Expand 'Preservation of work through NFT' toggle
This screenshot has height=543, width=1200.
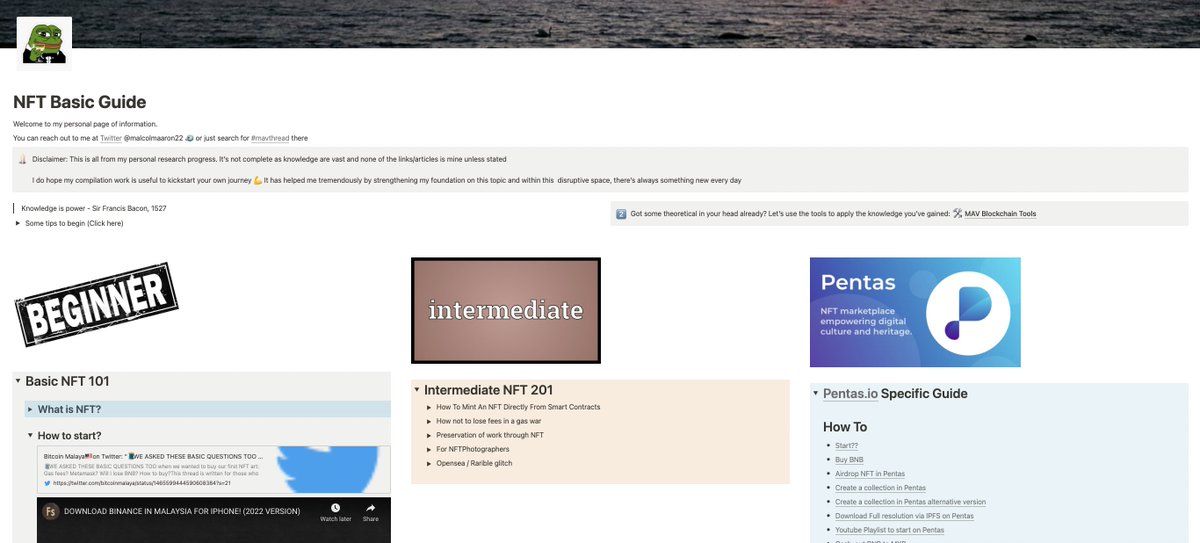tap(429, 435)
